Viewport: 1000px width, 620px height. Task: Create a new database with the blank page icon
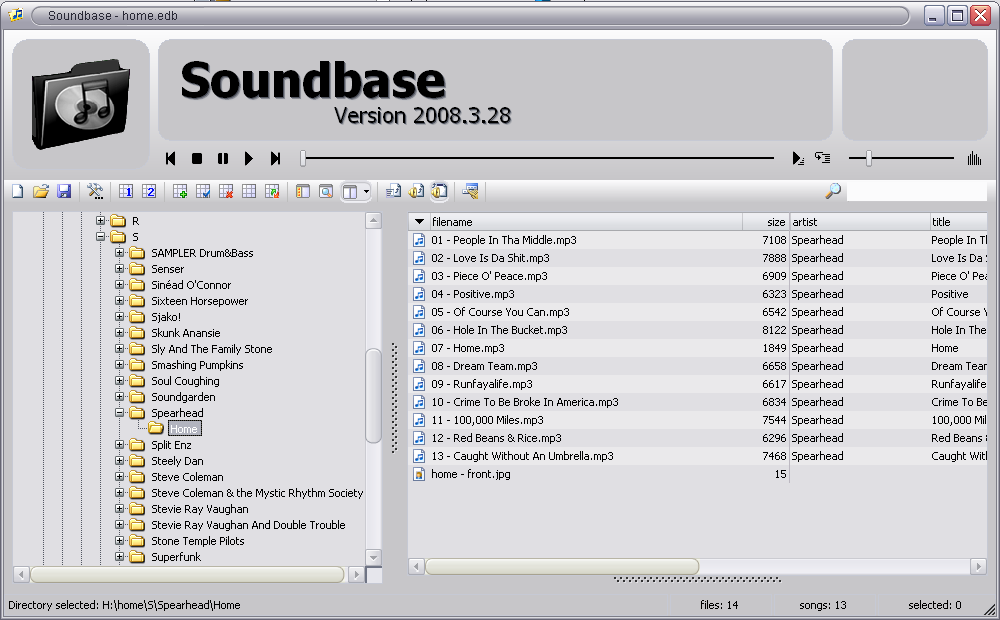[x=18, y=191]
